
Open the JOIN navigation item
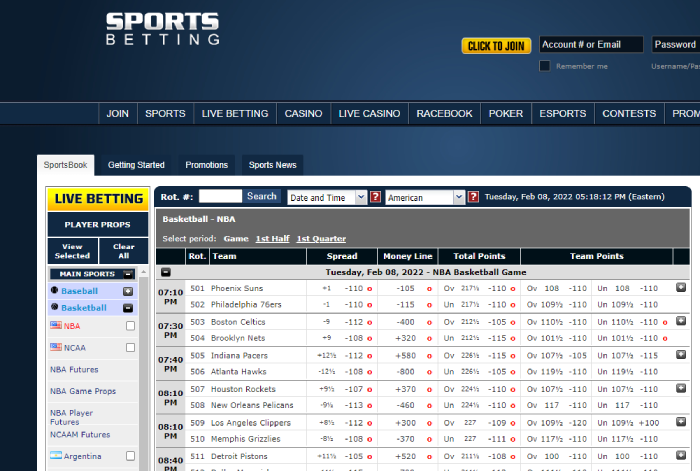(x=117, y=113)
